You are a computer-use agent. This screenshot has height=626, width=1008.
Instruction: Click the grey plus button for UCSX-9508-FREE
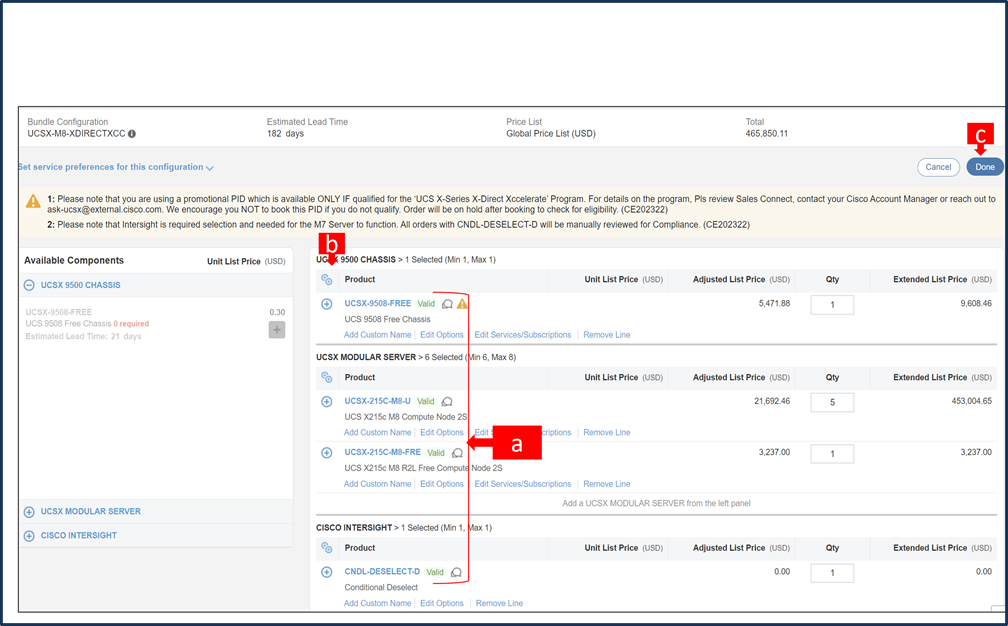click(276, 330)
